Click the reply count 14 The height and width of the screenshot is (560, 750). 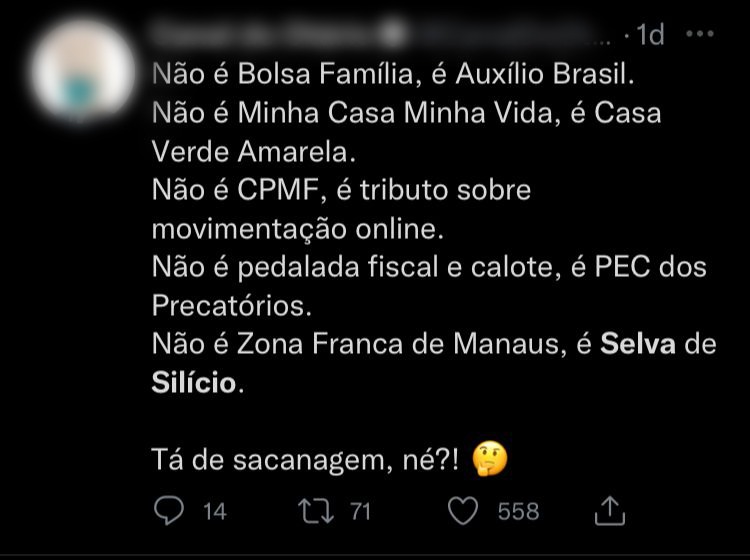coord(214,512)
